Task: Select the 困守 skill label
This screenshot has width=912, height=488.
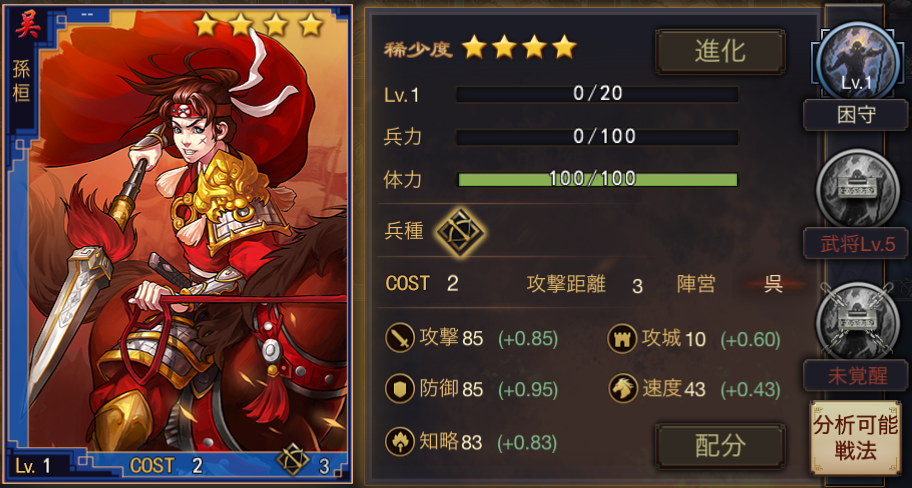Action: [856, 115]
